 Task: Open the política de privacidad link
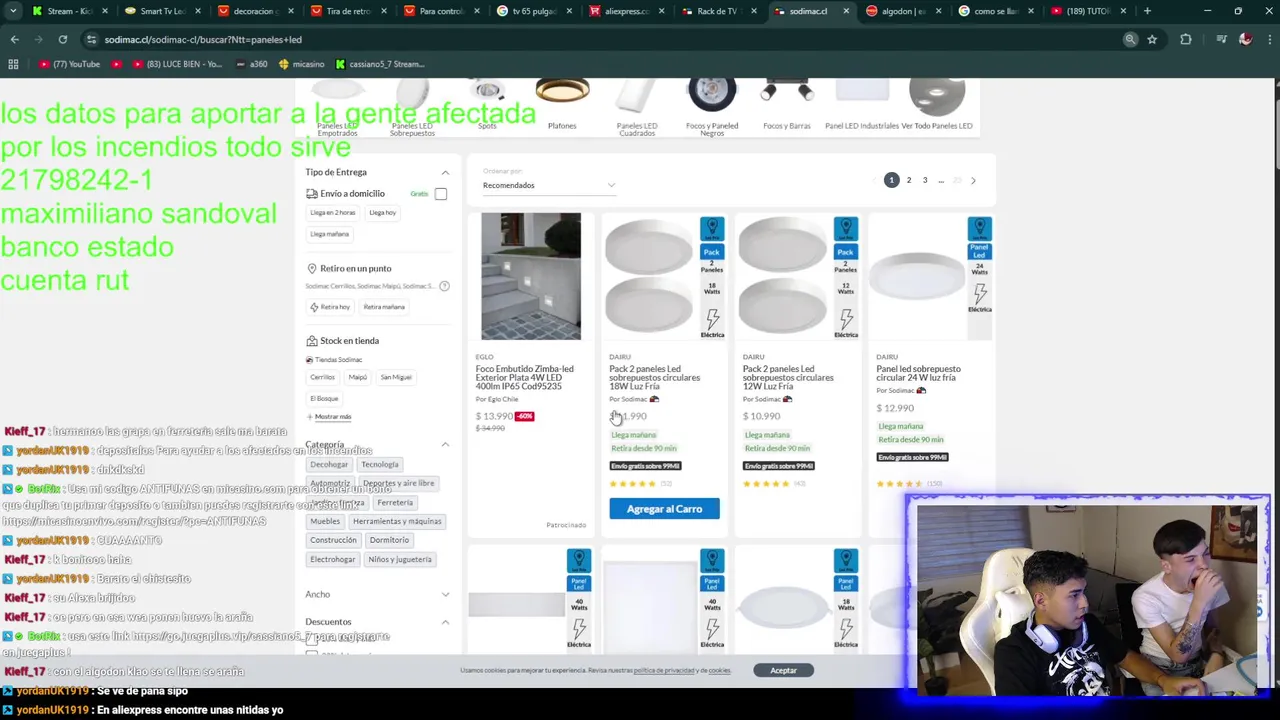(663, 670)
